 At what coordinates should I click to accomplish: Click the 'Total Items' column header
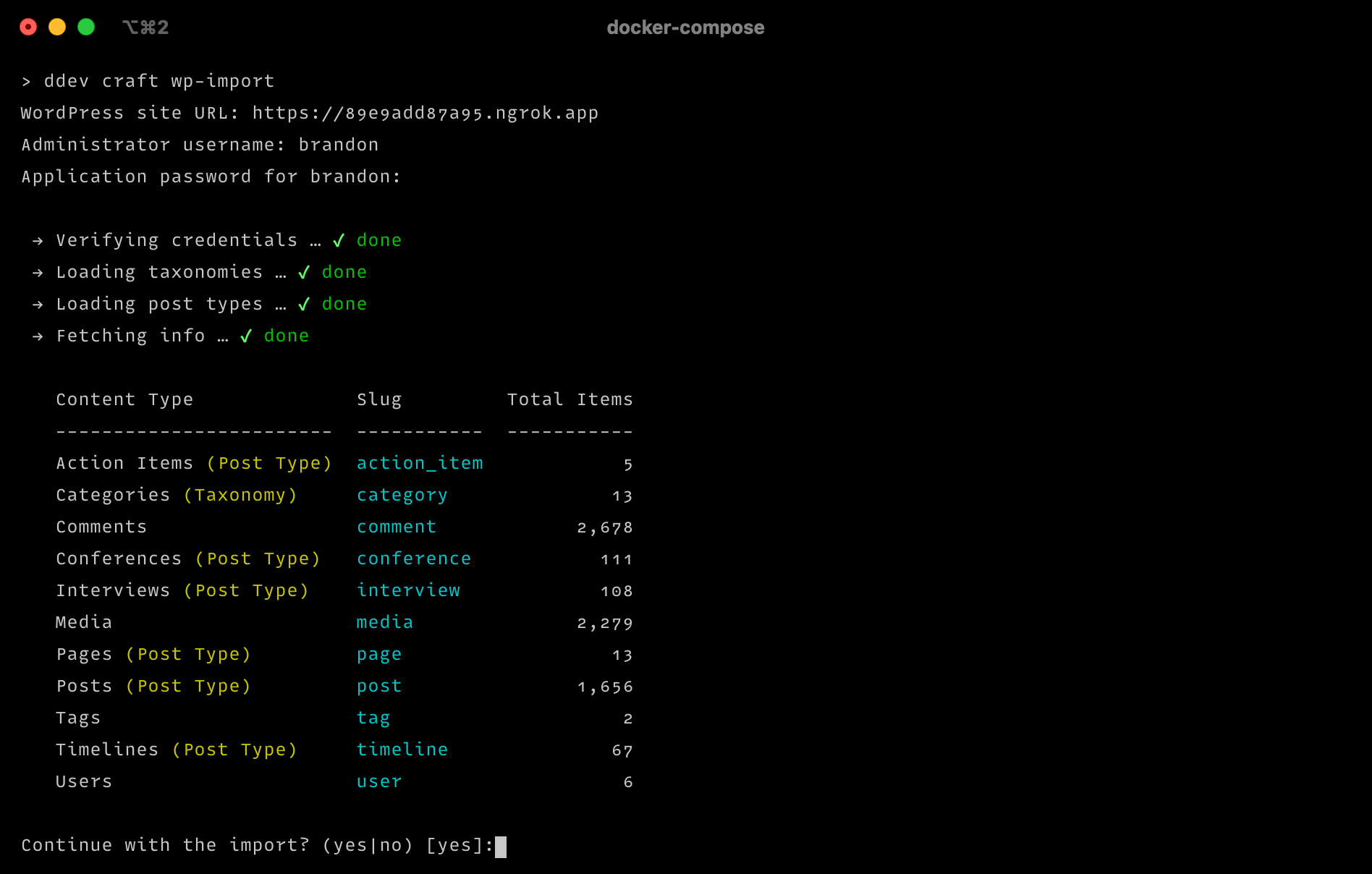tap(570, 399)
